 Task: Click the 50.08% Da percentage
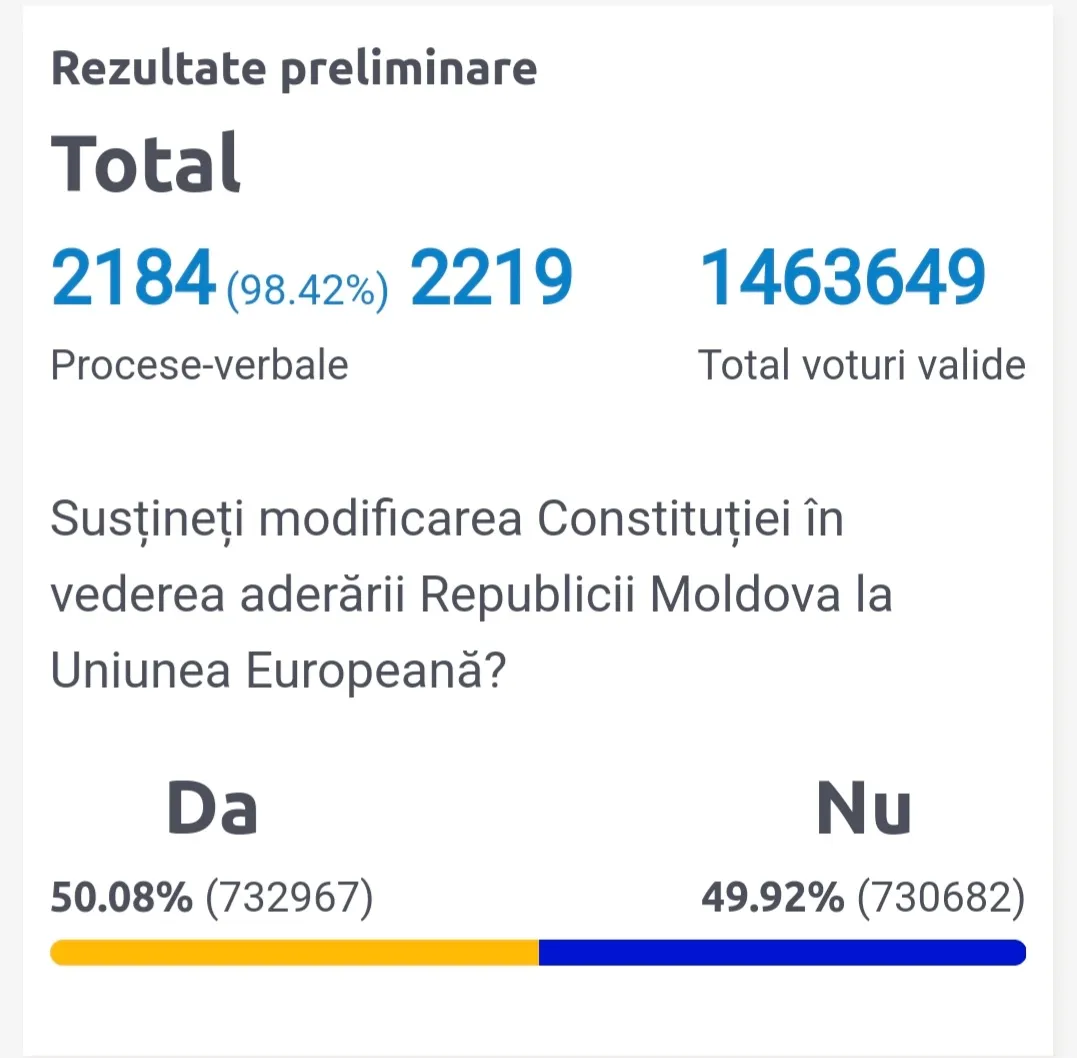[x=121, y=899]
